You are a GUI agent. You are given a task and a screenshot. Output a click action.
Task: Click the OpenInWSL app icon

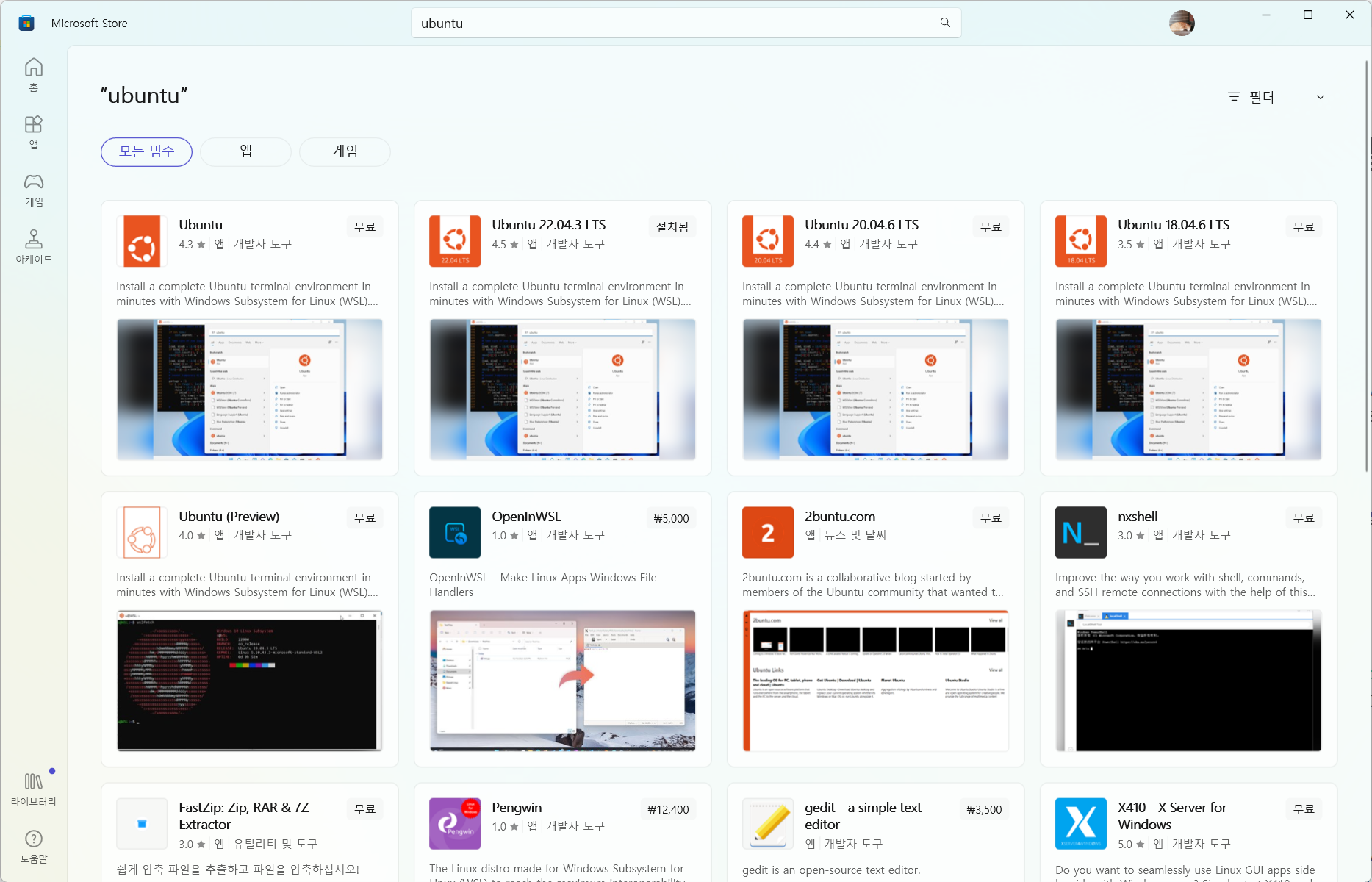click(455, 532)
